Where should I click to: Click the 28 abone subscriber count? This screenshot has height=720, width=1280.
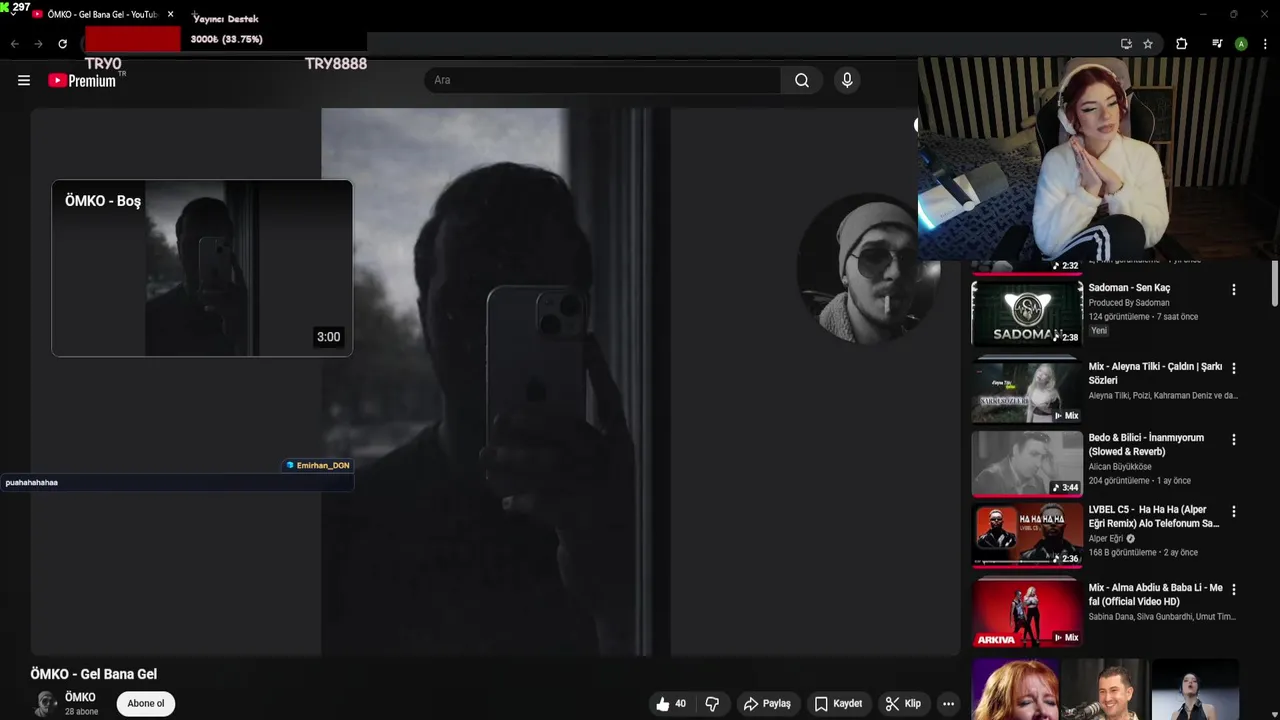[82, 712]
